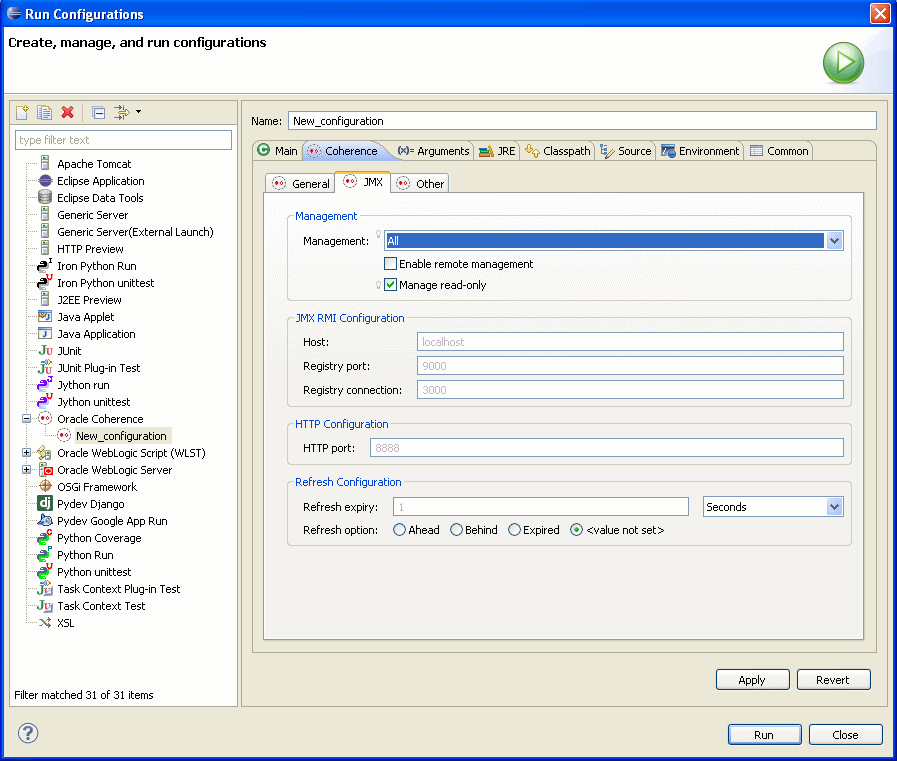The height and width of the screenshot is (761, 897).
Task: Select the Ahead refresh option
Action: coord(400,530)
